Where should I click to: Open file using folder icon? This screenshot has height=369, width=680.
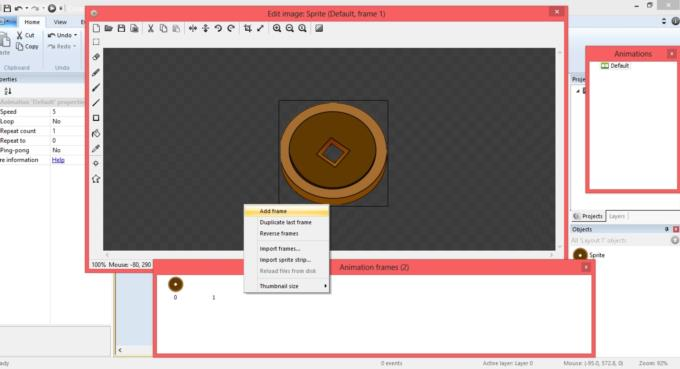coord(108,28)
